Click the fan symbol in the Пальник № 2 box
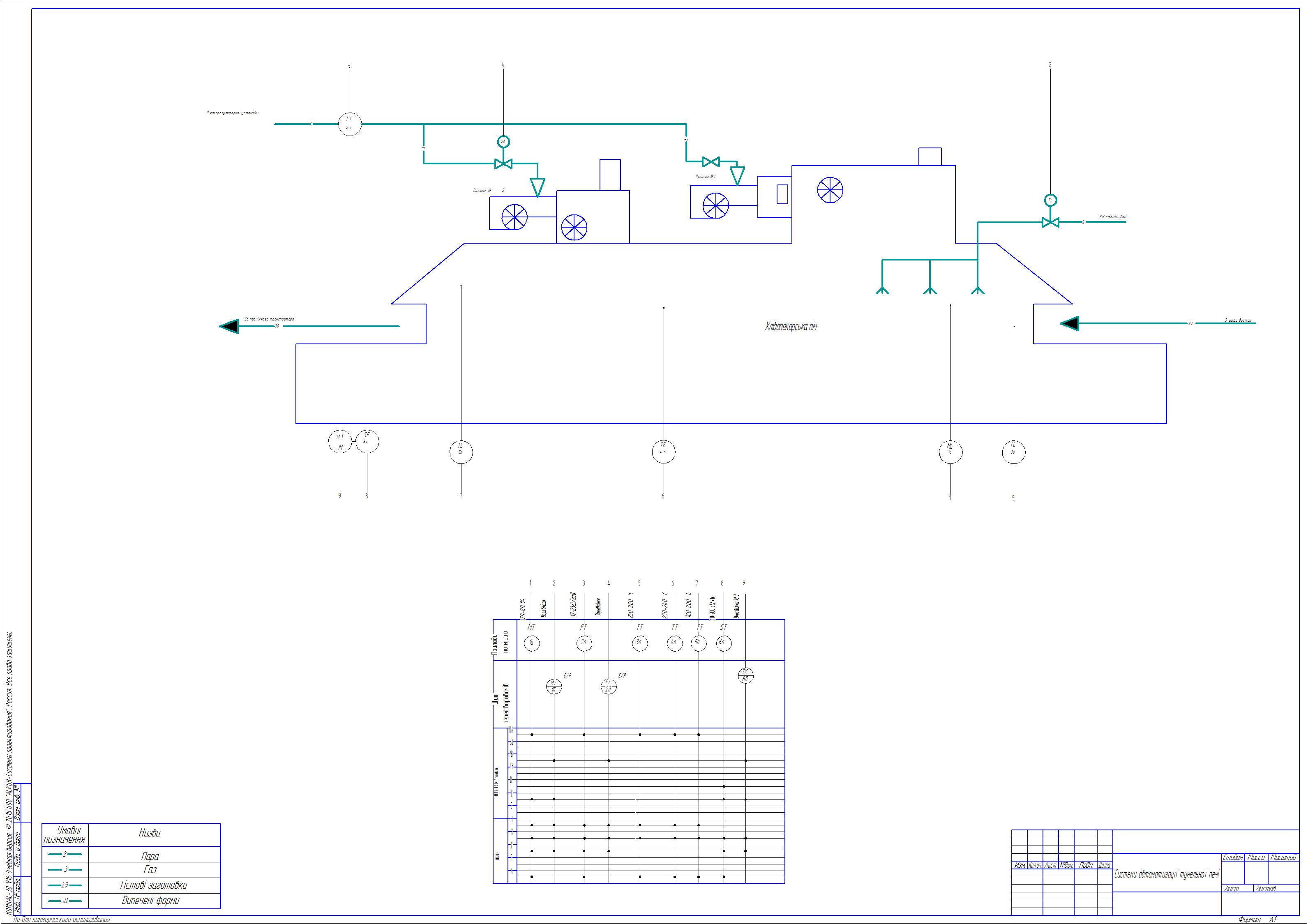 (514, 217)
